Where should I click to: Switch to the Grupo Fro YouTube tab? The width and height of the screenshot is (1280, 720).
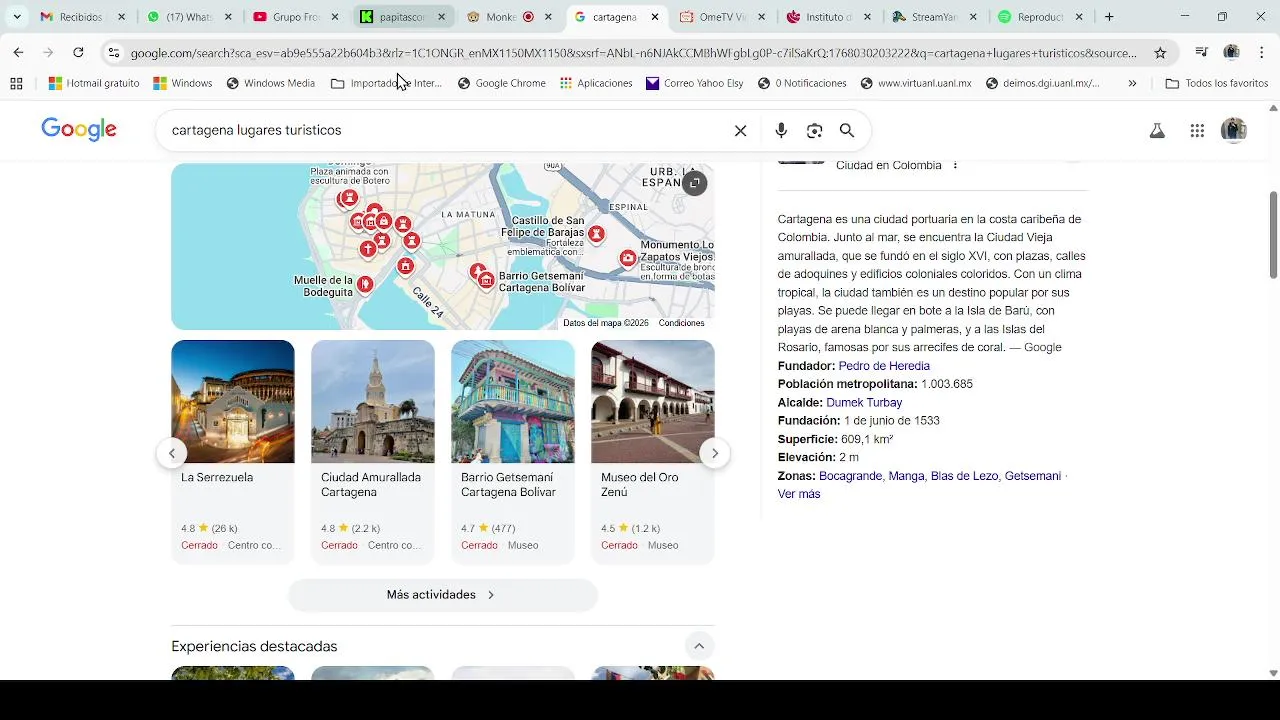tap(294, 17)
